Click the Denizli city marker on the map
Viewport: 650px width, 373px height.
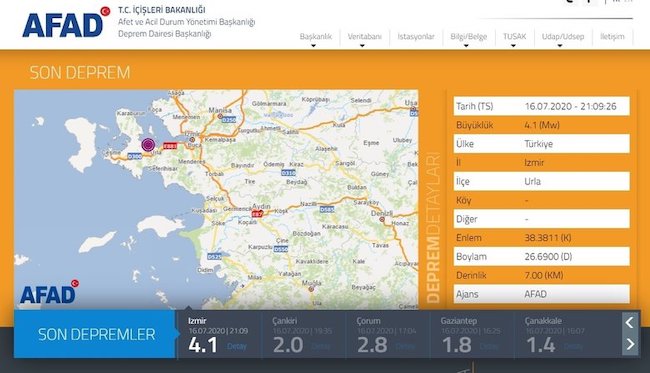point(382,219)
